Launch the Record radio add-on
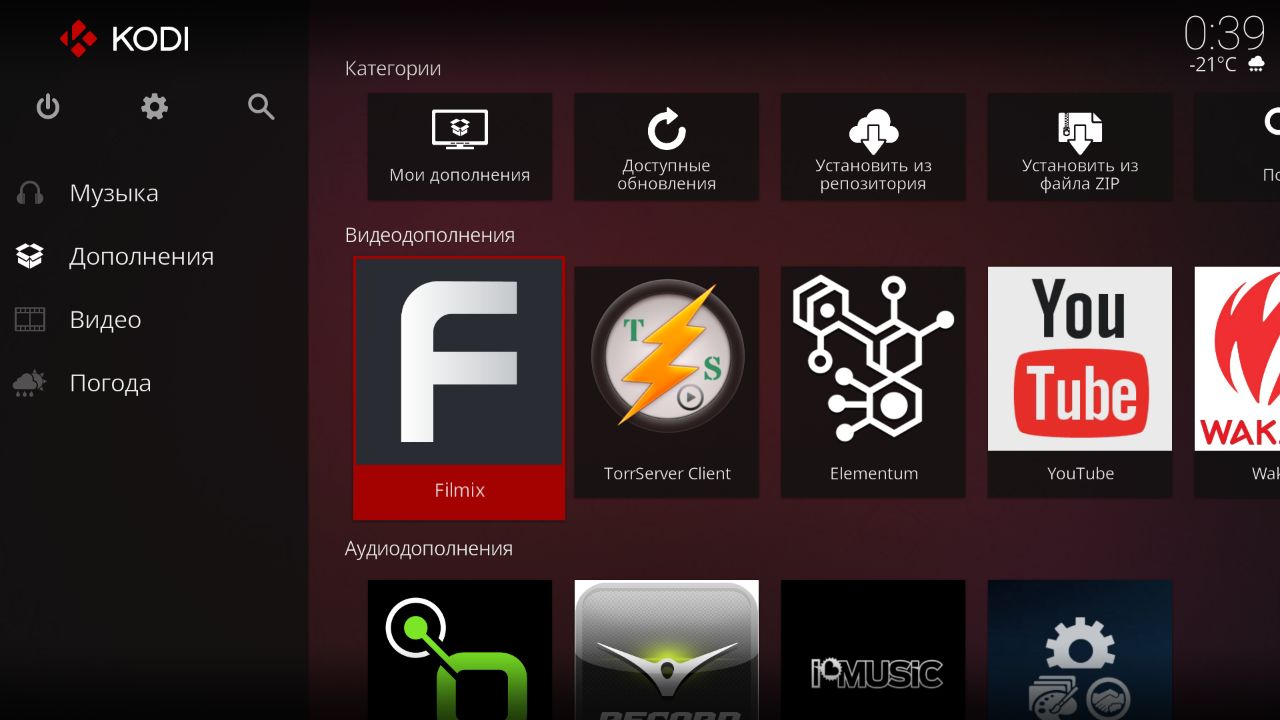The width and height of the screenshot is (1280, 720). click(x=666, y=650)
